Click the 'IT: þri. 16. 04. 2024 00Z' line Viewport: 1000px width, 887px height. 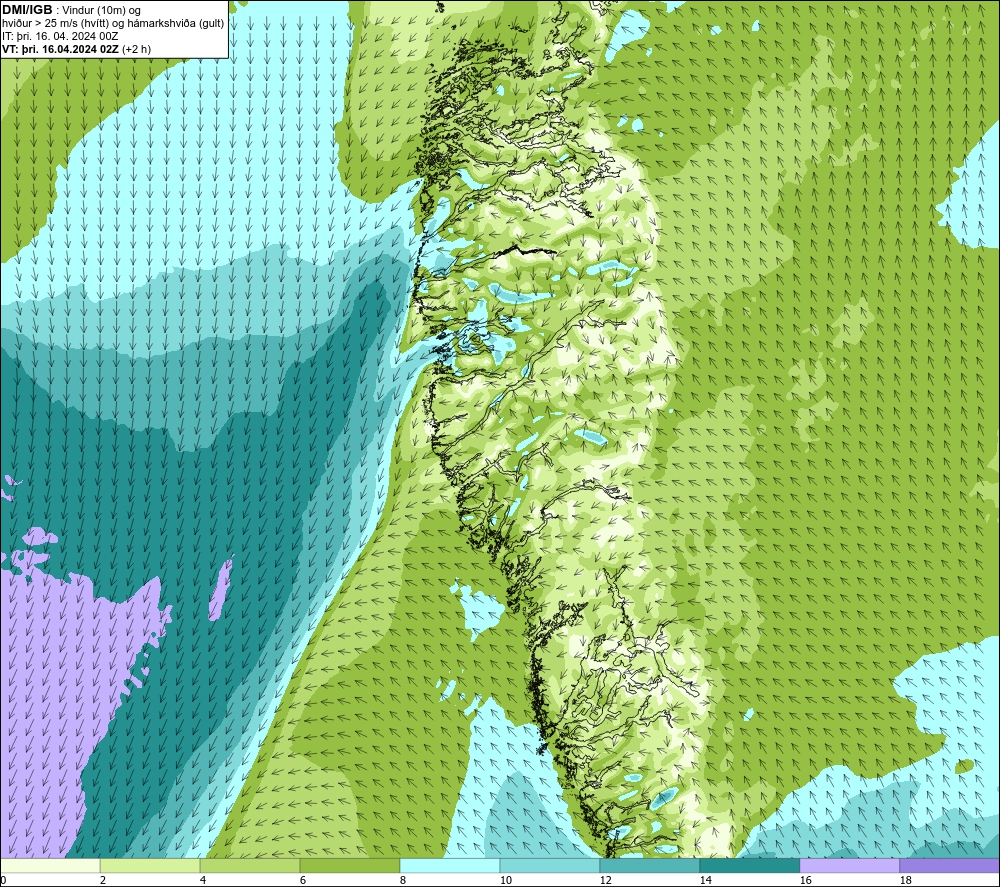[60, 36]
